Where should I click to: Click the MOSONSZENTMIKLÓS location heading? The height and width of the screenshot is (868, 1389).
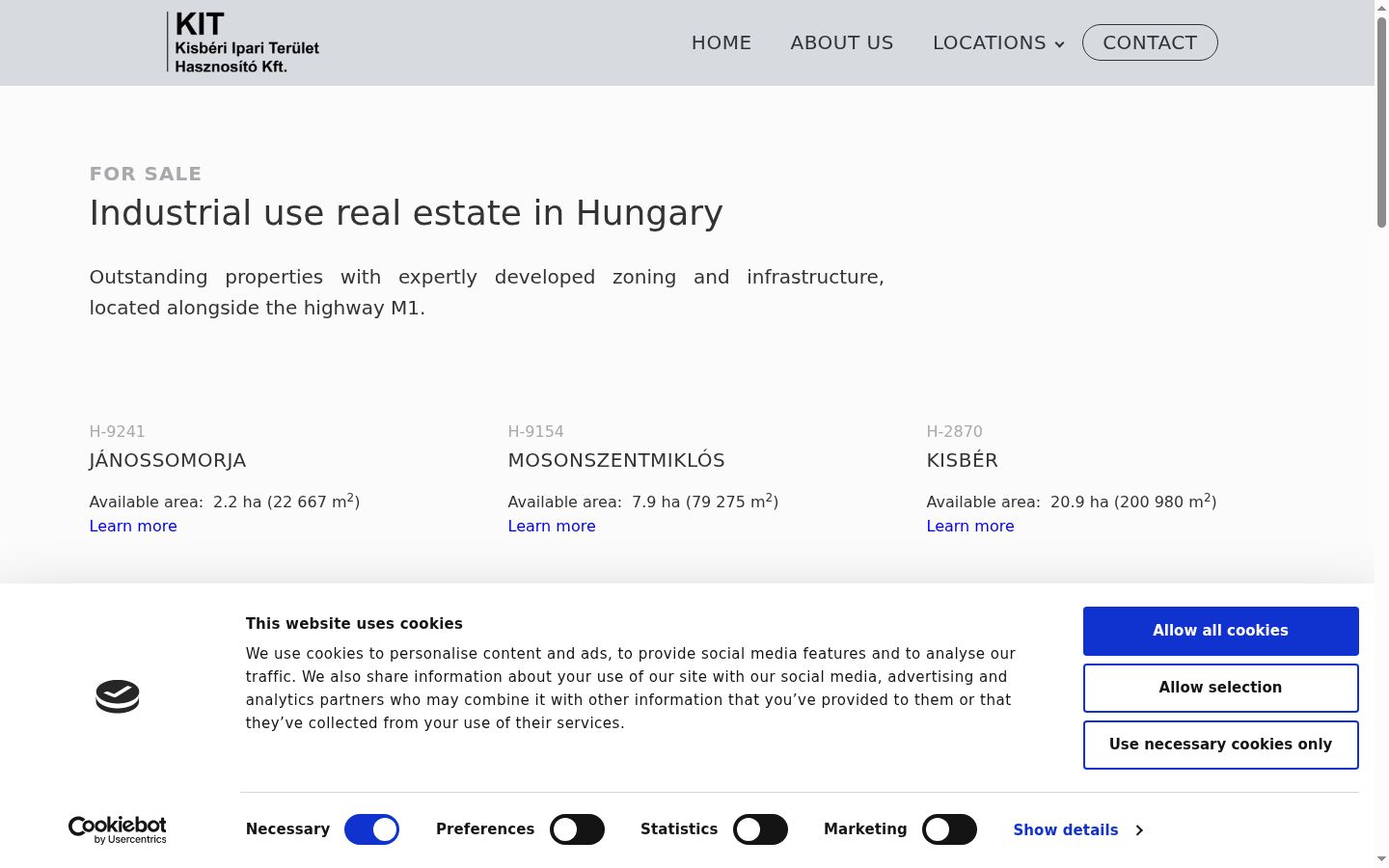(x=616, y=460)
